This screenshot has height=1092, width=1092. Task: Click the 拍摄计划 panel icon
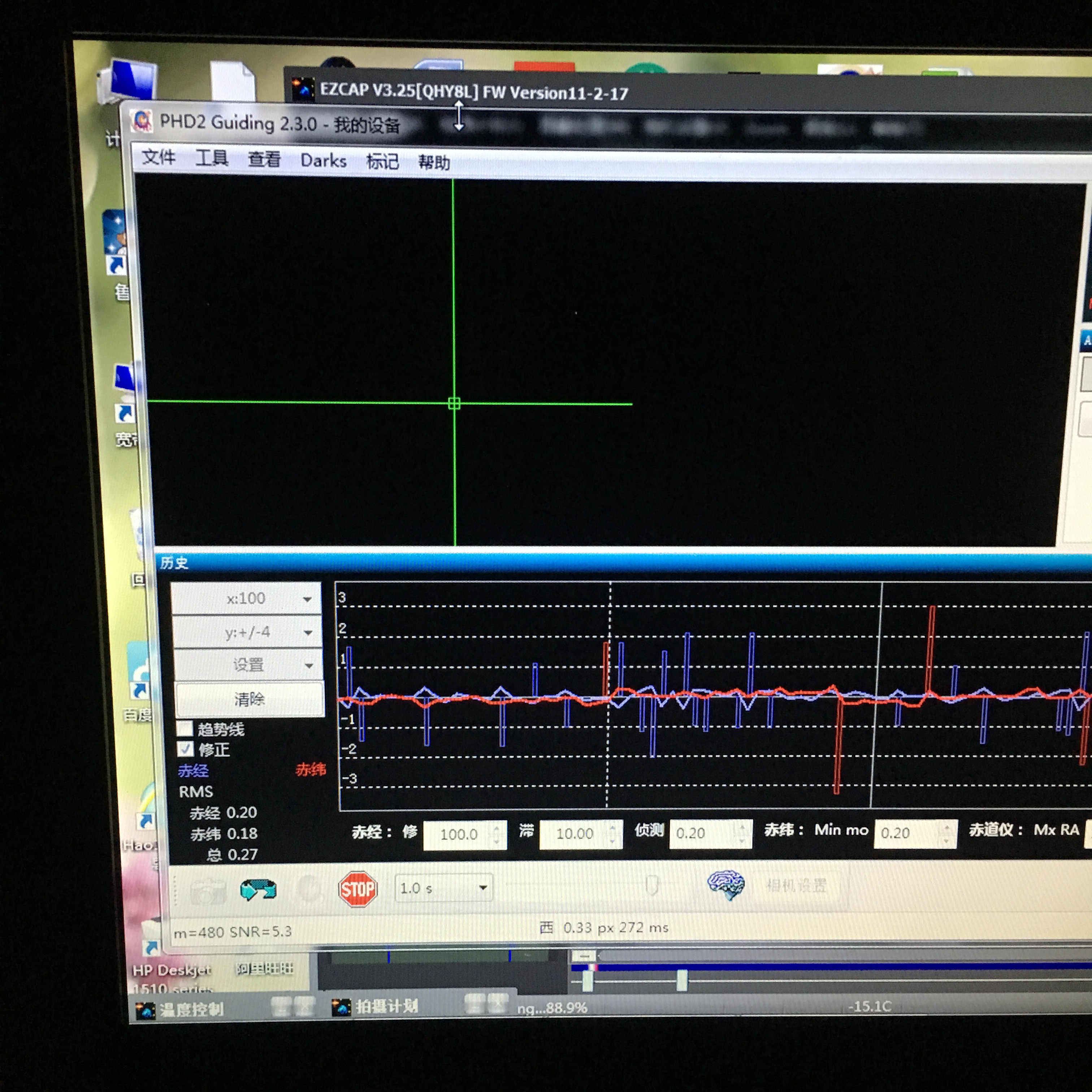341,1007
